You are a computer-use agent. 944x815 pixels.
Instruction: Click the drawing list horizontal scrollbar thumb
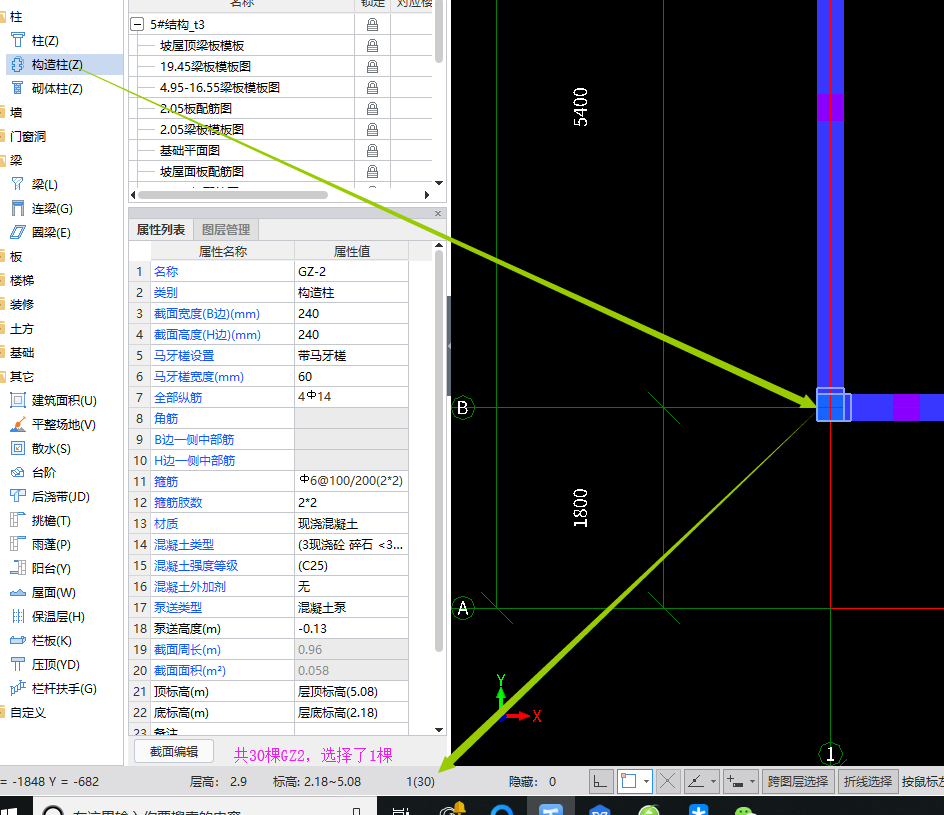click(232, 194)
